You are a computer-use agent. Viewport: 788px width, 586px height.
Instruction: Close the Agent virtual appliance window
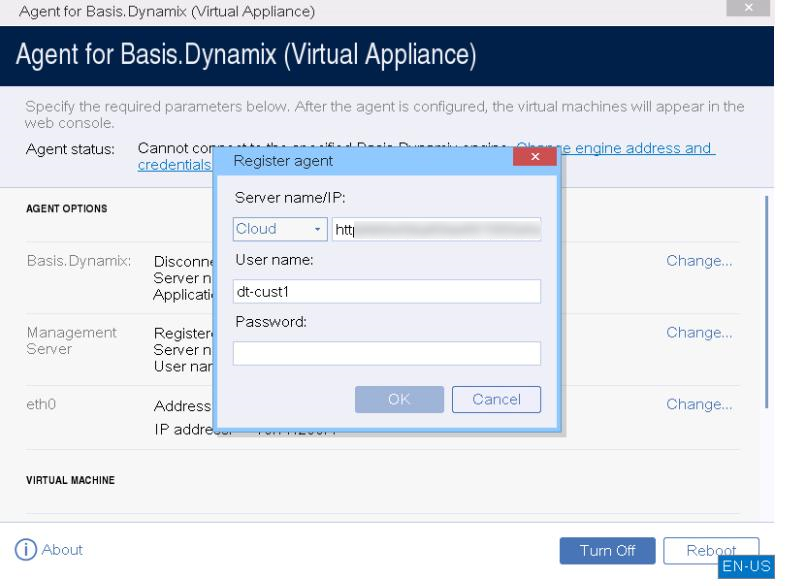pyautogui.click(x=748, y=8)
